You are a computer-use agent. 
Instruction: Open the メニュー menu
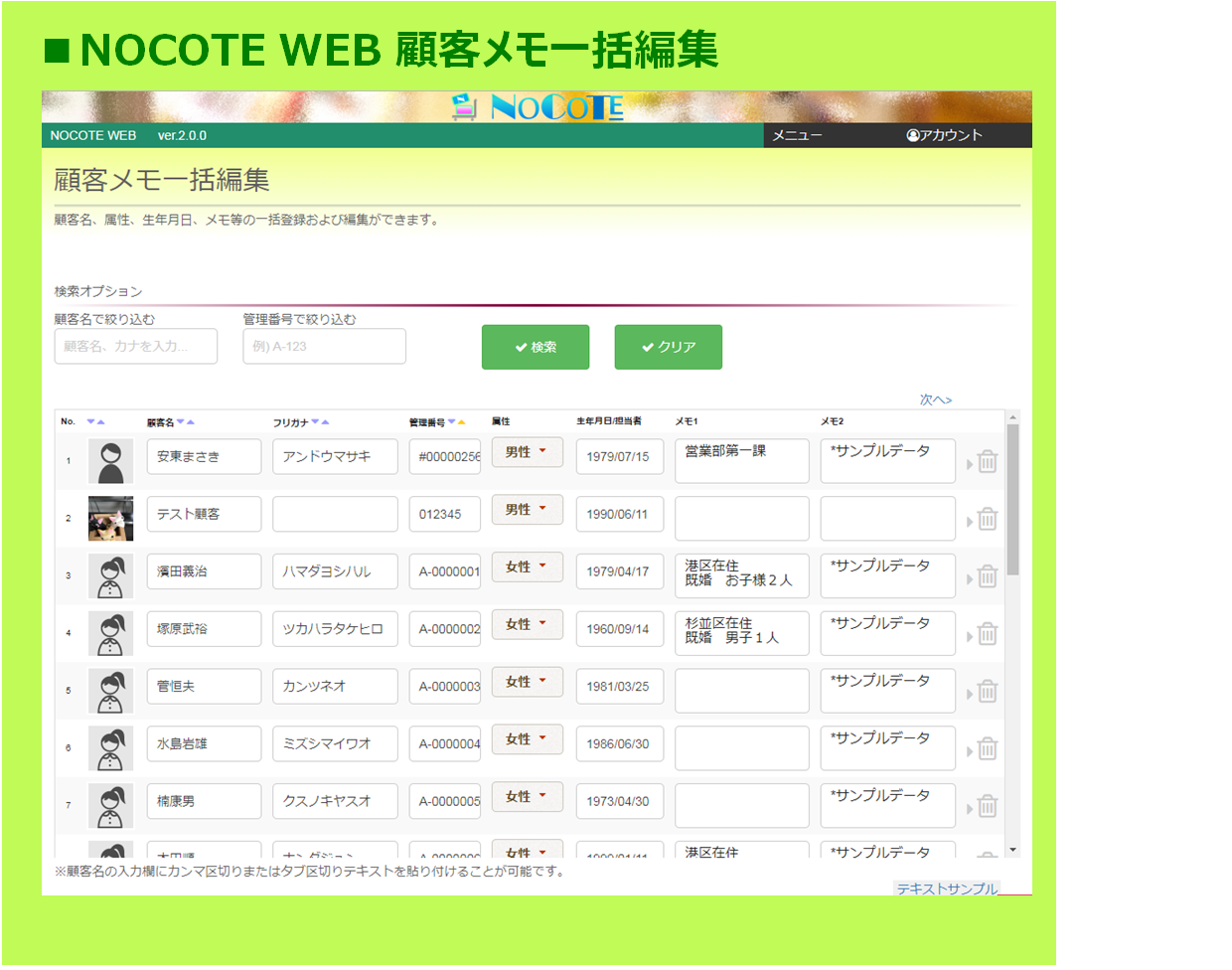[797, 135]
